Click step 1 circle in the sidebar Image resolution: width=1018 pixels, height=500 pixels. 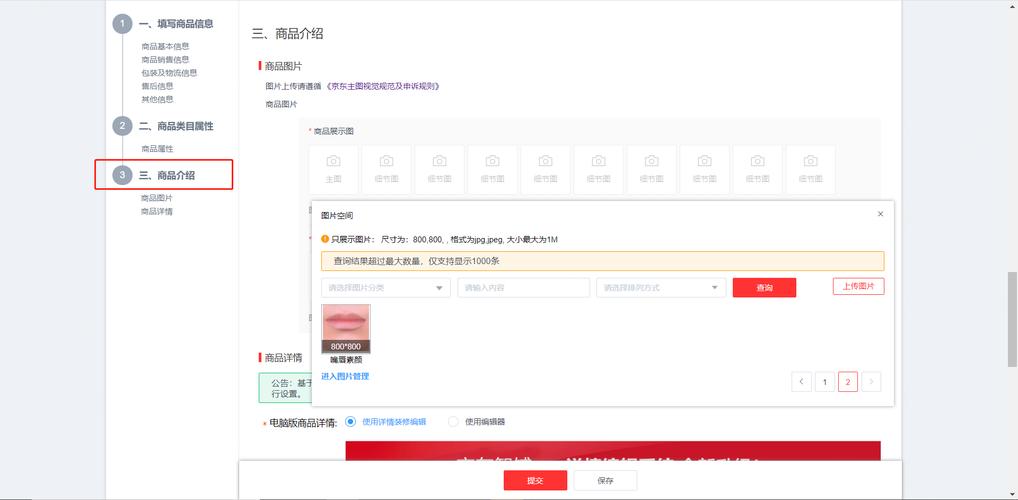point(122,24)
